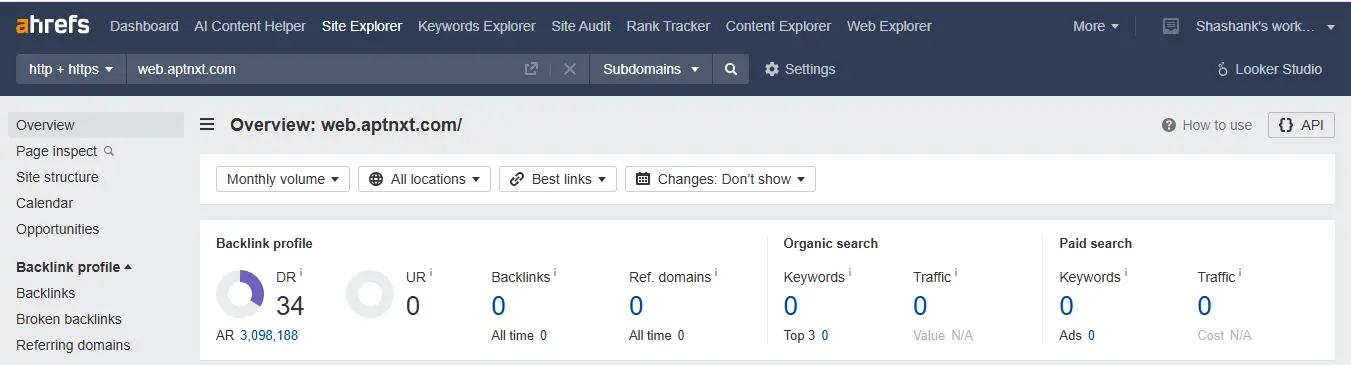Screen dimensions: 1351x365
Task: Click the Page inspect magnifier icon
Action: pos(109,151)
